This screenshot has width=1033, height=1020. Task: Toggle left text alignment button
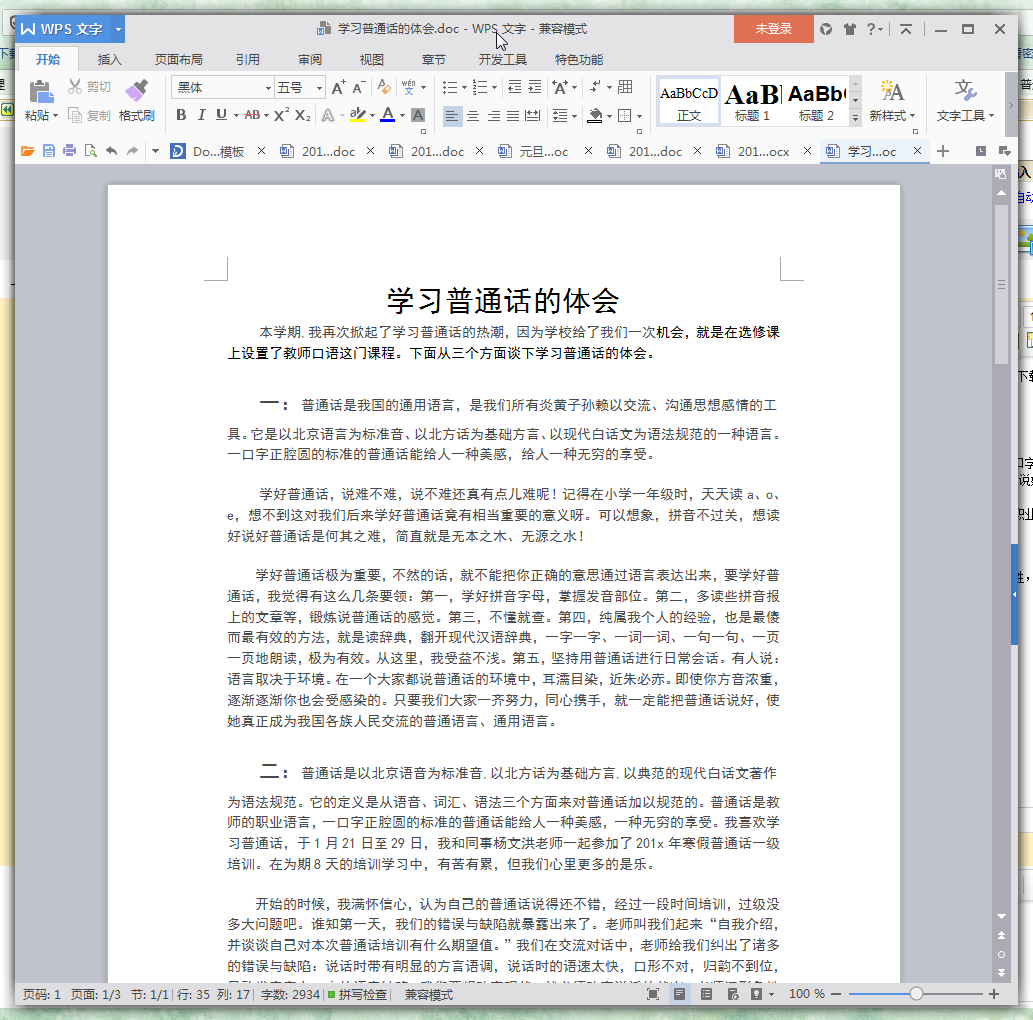point(452,116)
